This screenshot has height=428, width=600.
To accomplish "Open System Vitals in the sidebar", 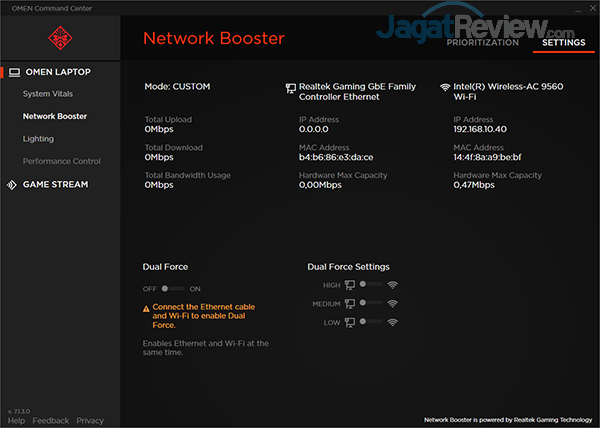I will pyautogui.click(x=50, y=94).
